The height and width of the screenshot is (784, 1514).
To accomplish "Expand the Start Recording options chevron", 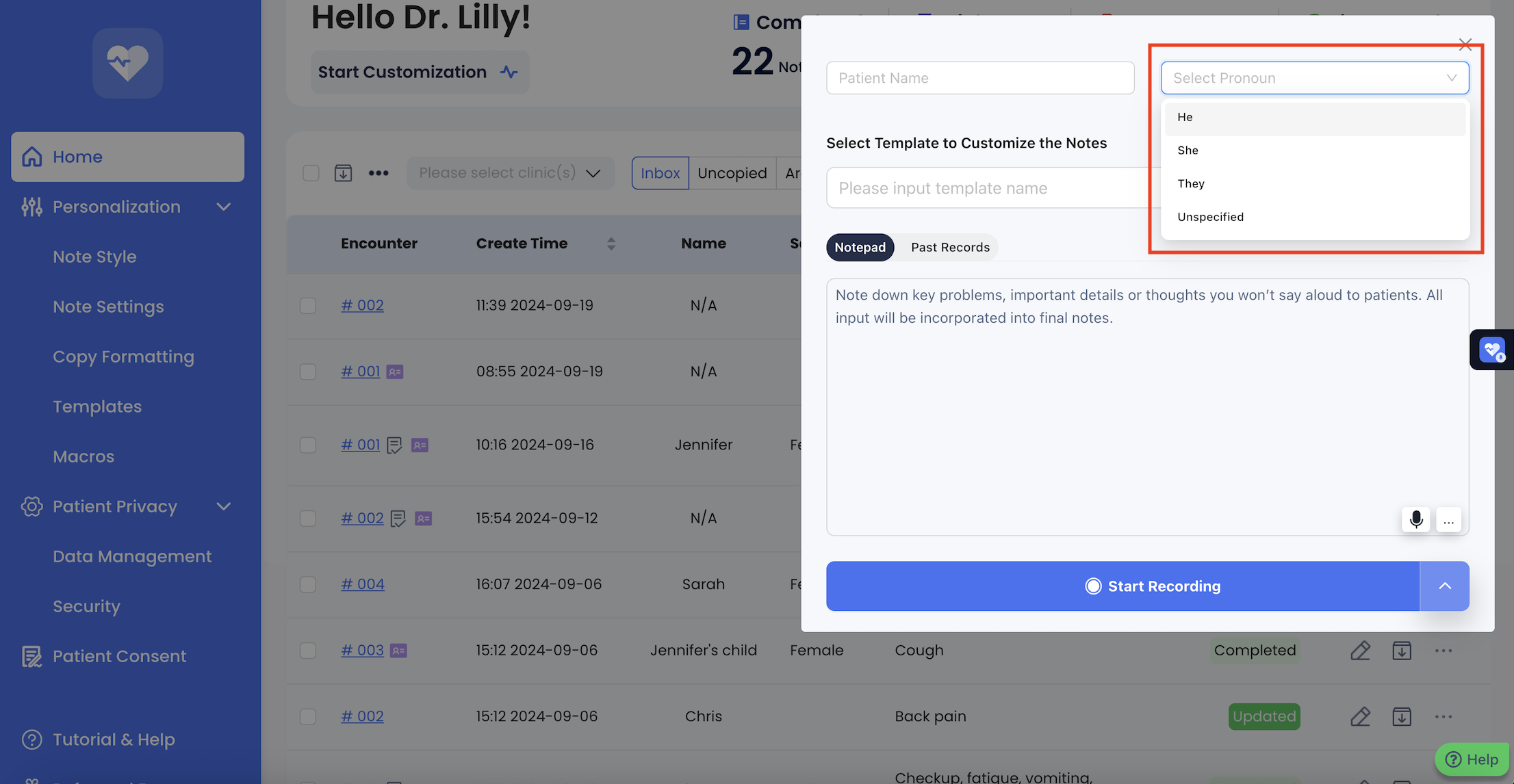I will pos(1444,586).
